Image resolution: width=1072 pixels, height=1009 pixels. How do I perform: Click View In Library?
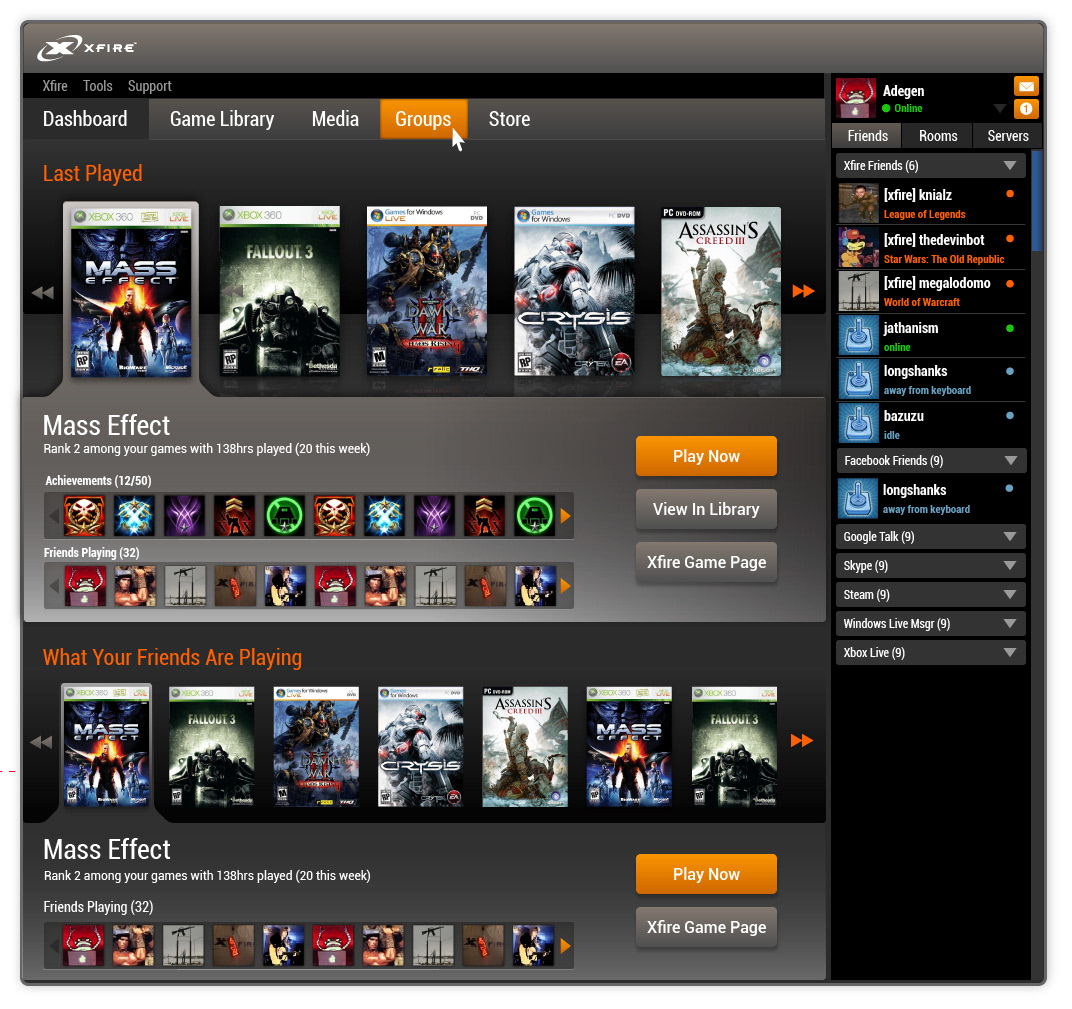pyautogui.click(x=706, y=509)
